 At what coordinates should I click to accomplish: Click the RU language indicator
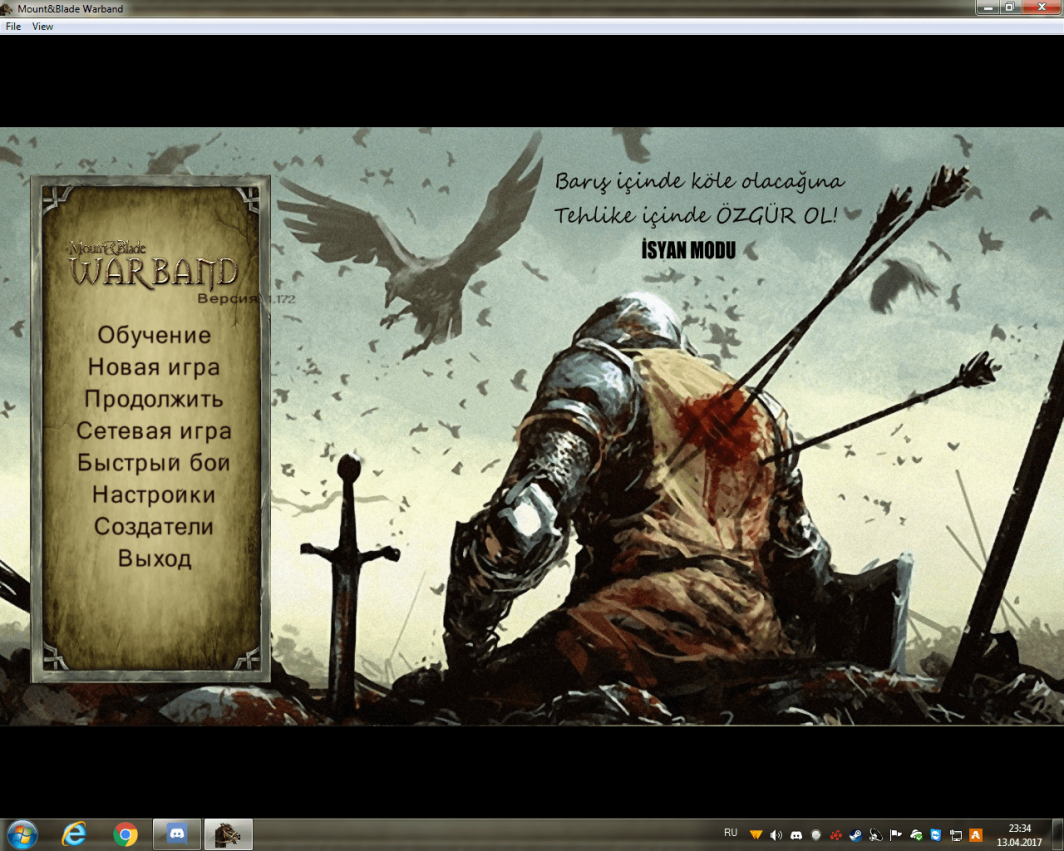point(730,833)
